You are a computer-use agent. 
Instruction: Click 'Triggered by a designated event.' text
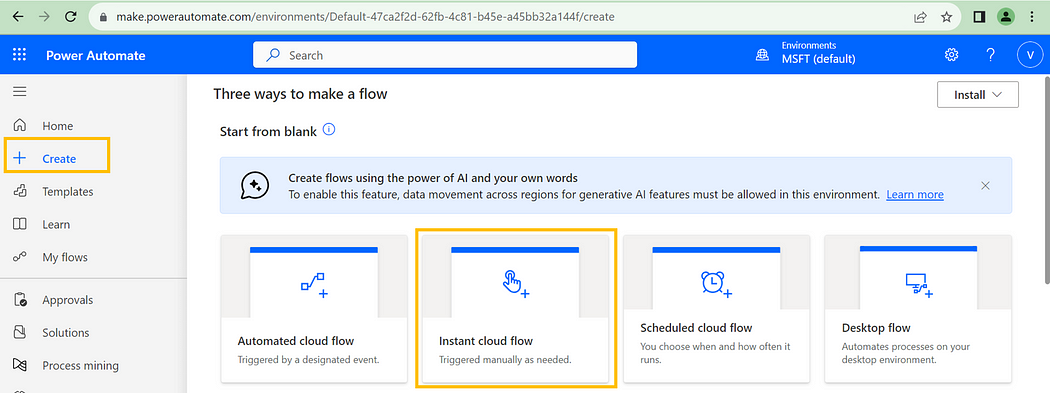(x=309, y=360)
